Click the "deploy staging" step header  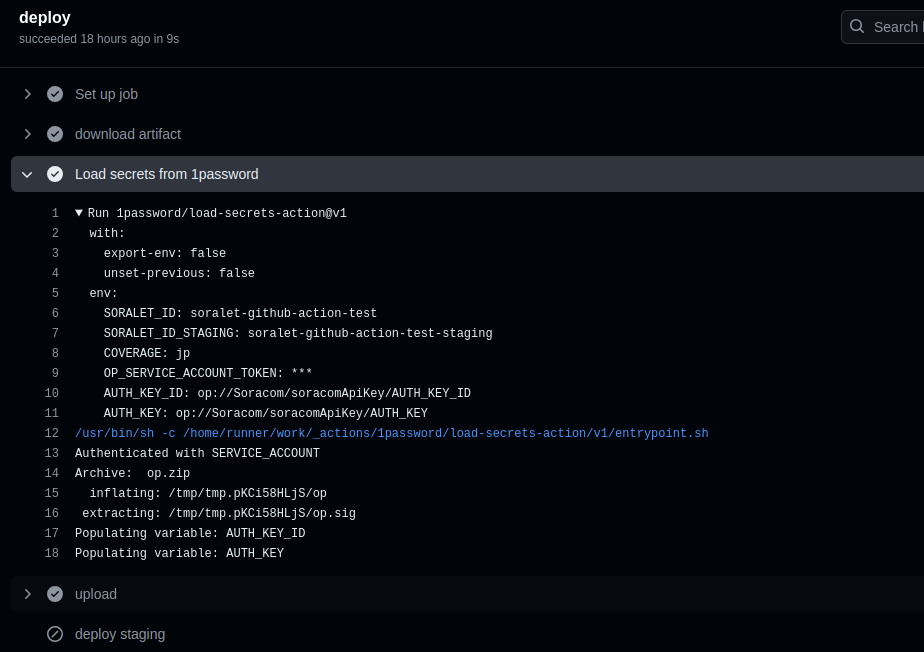point(120,634)
